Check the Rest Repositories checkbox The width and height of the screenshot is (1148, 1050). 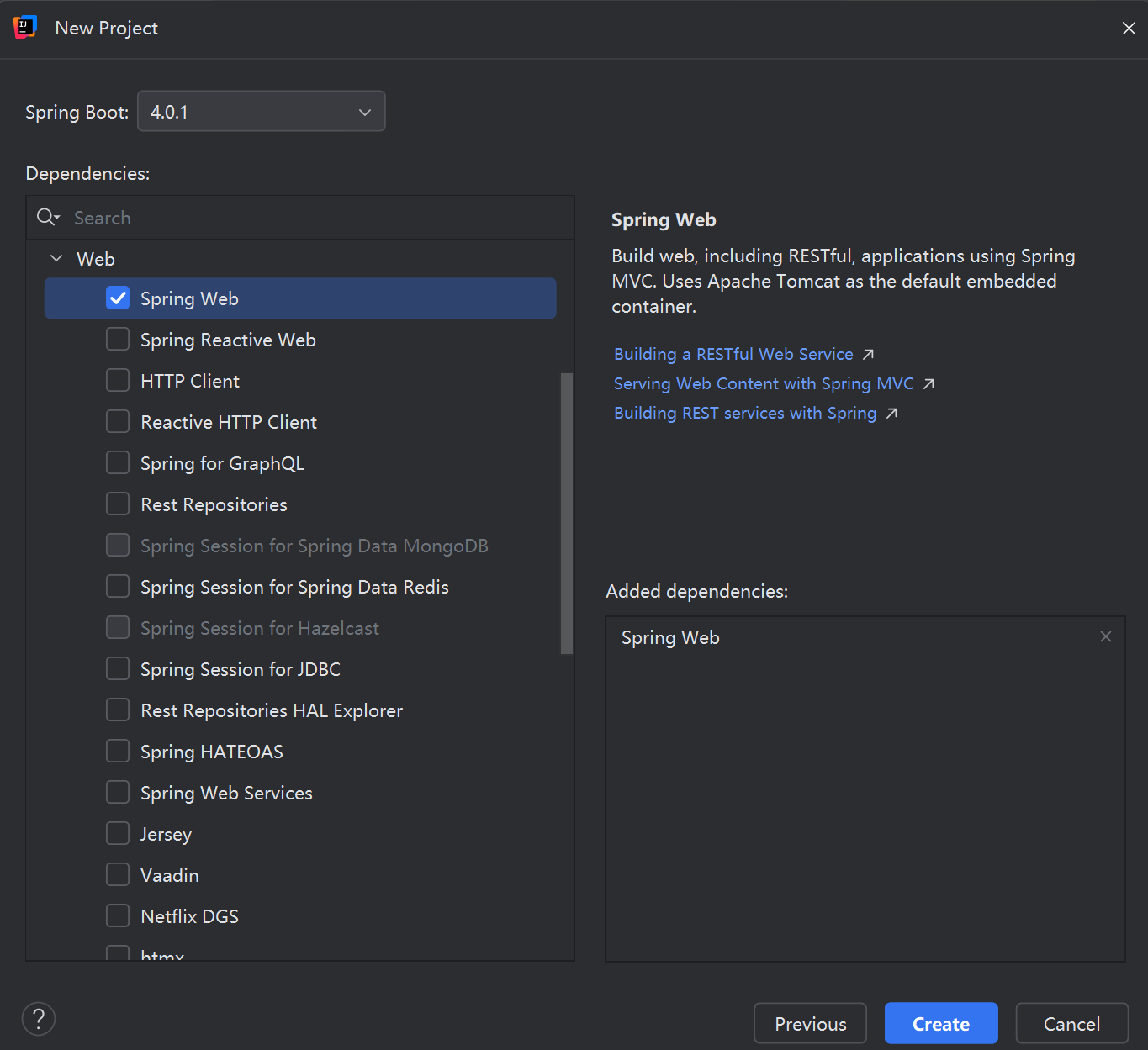[x=118, y=504]
